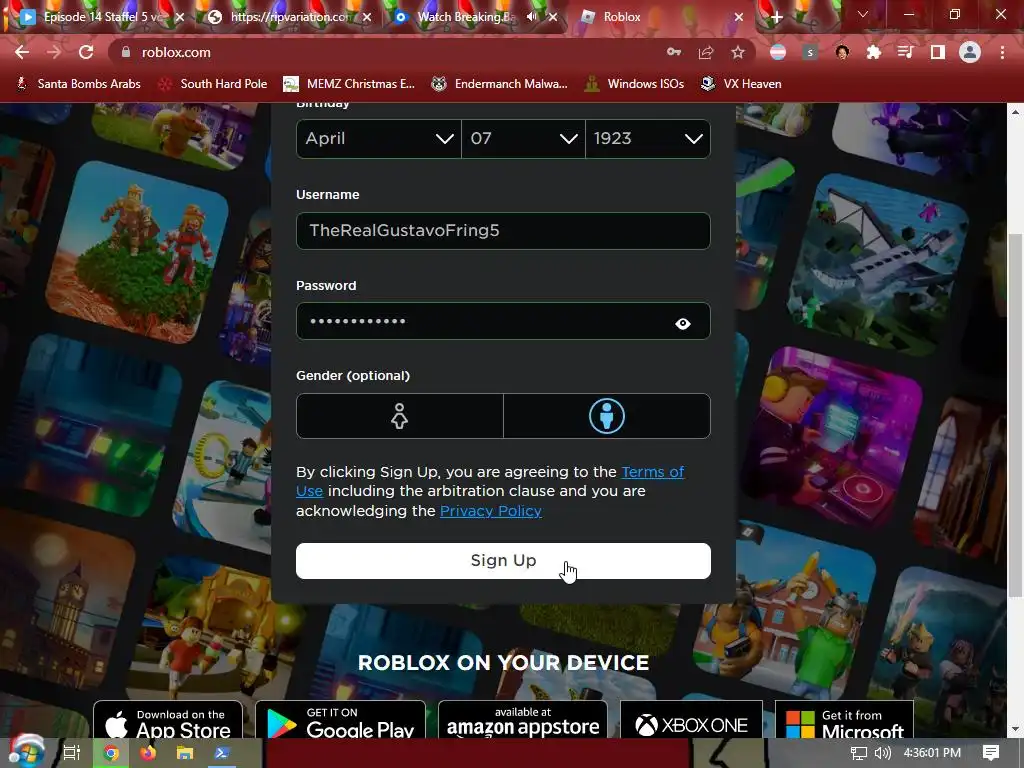Open the birthday day dropdown showing 07
Viewport: 1024px width, 768px height.
[x=523, y=138]
